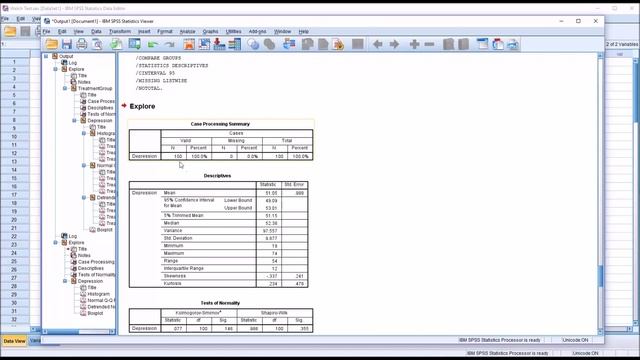Click the Skewness row label in the Descriptives table
Image resolution: width=640 pixels, height=360 pixels.
click(x=175, y=276)
